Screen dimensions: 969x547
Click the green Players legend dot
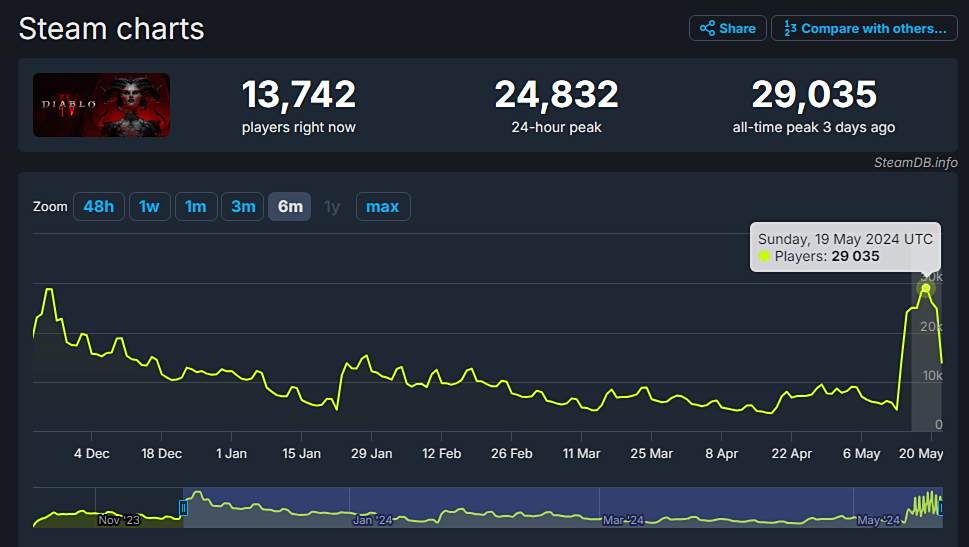764,257
